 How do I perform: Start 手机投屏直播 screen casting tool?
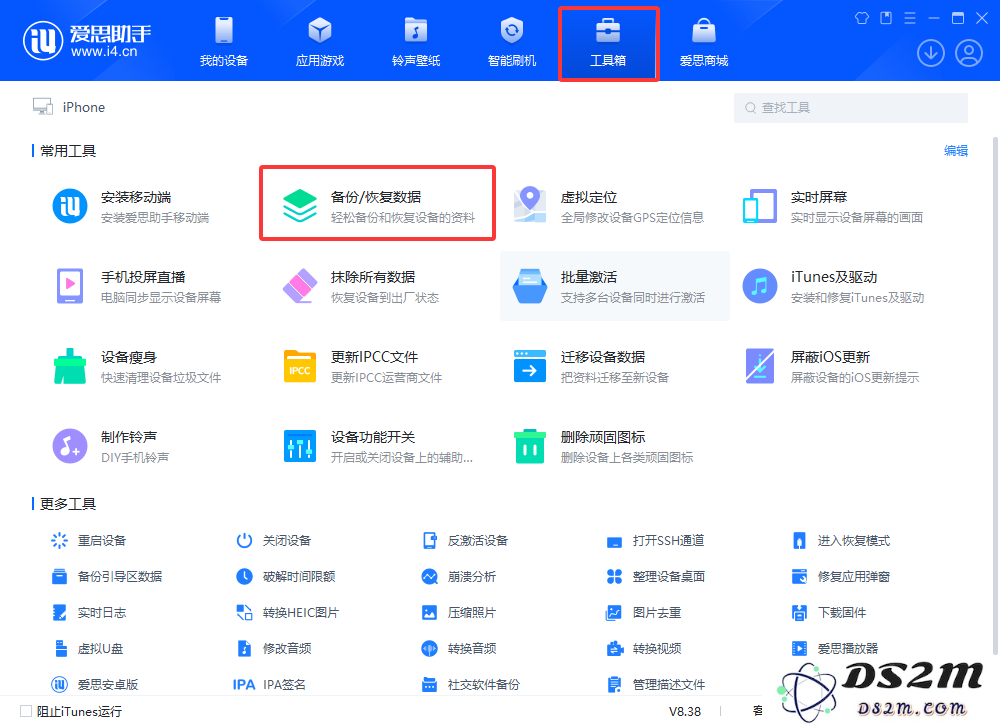coord(139,286)
